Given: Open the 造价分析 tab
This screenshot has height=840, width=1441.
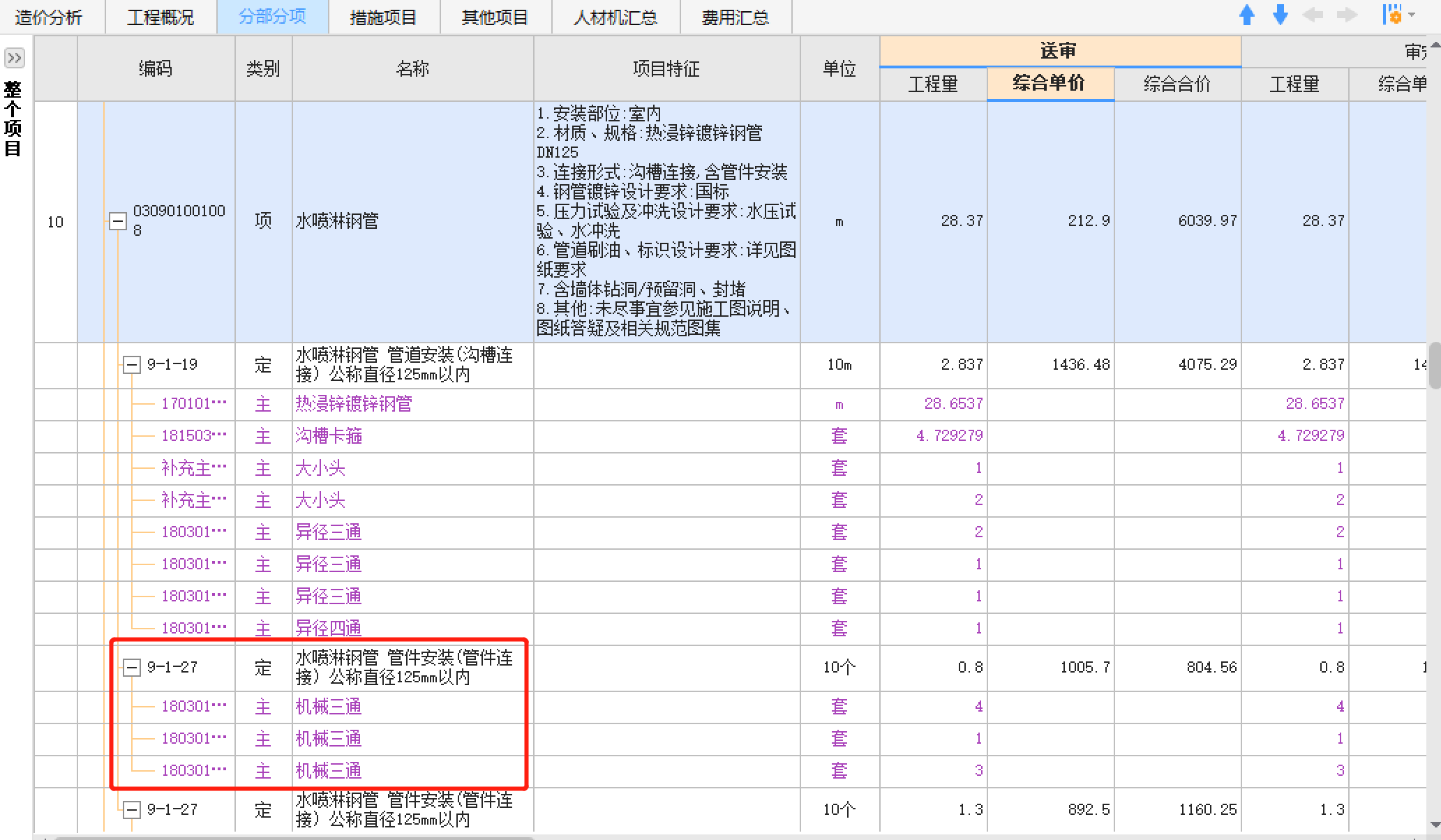Looking at the screenshot, I should point(49,17).
